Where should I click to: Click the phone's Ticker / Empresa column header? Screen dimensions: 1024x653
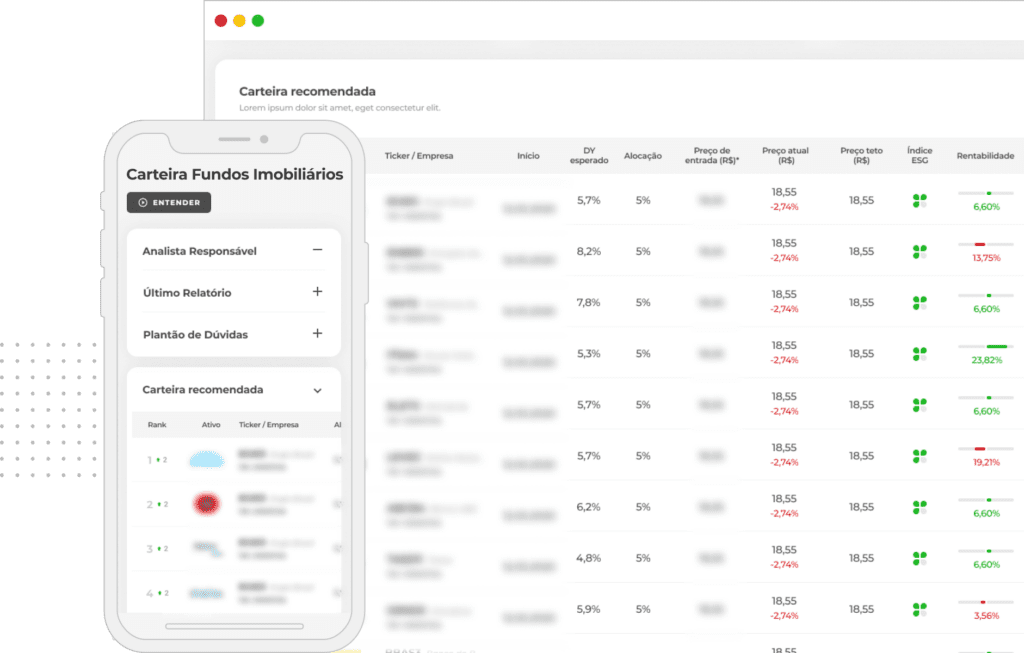[268, 424]
